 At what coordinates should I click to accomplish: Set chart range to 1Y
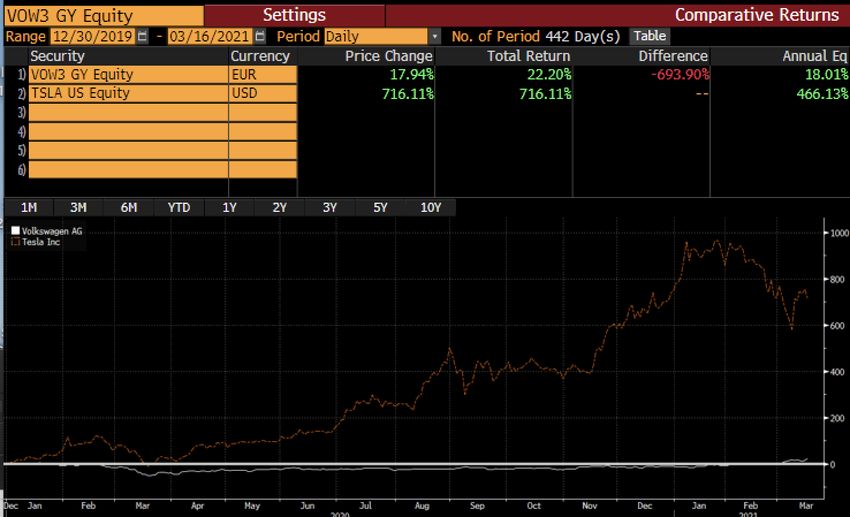[x=229, y=208]
